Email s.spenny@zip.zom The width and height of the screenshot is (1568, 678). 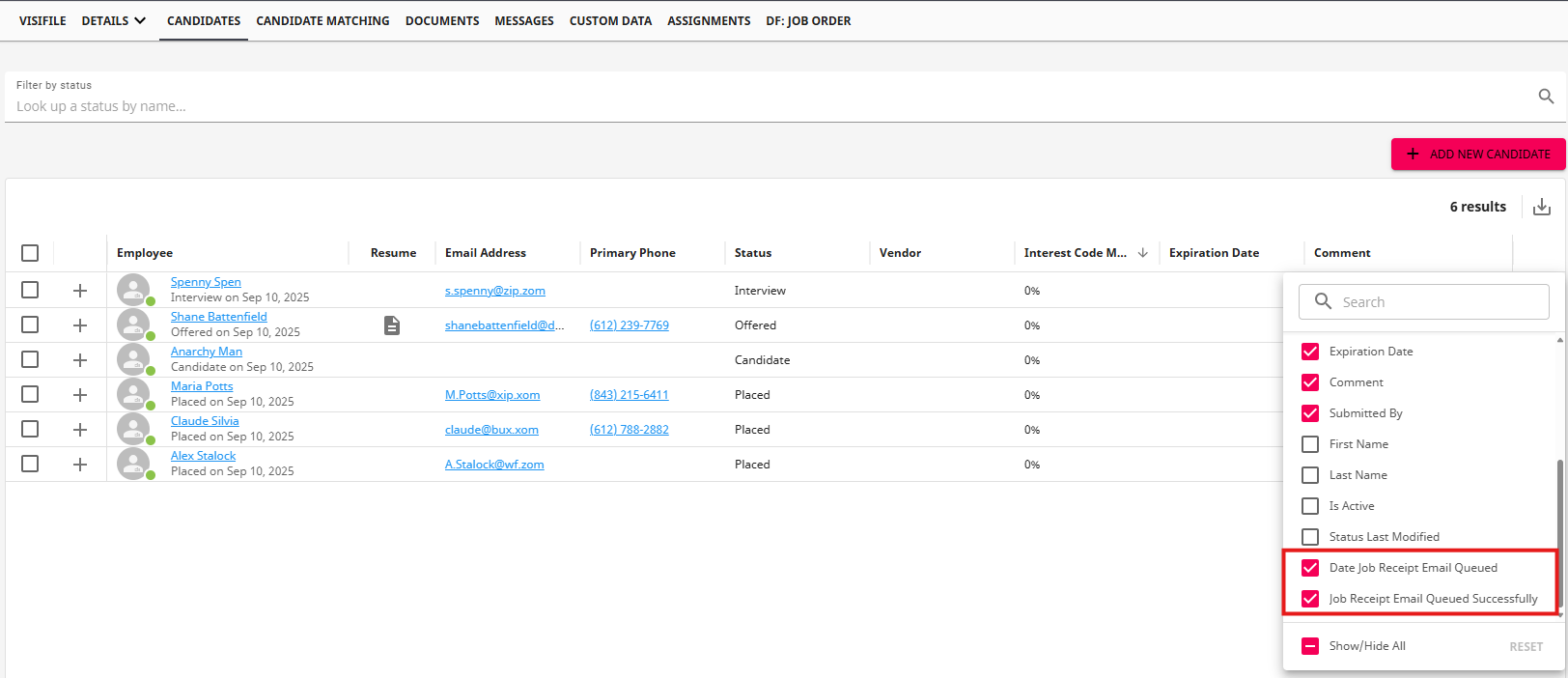pyautogui.click(x=495, y=291)
